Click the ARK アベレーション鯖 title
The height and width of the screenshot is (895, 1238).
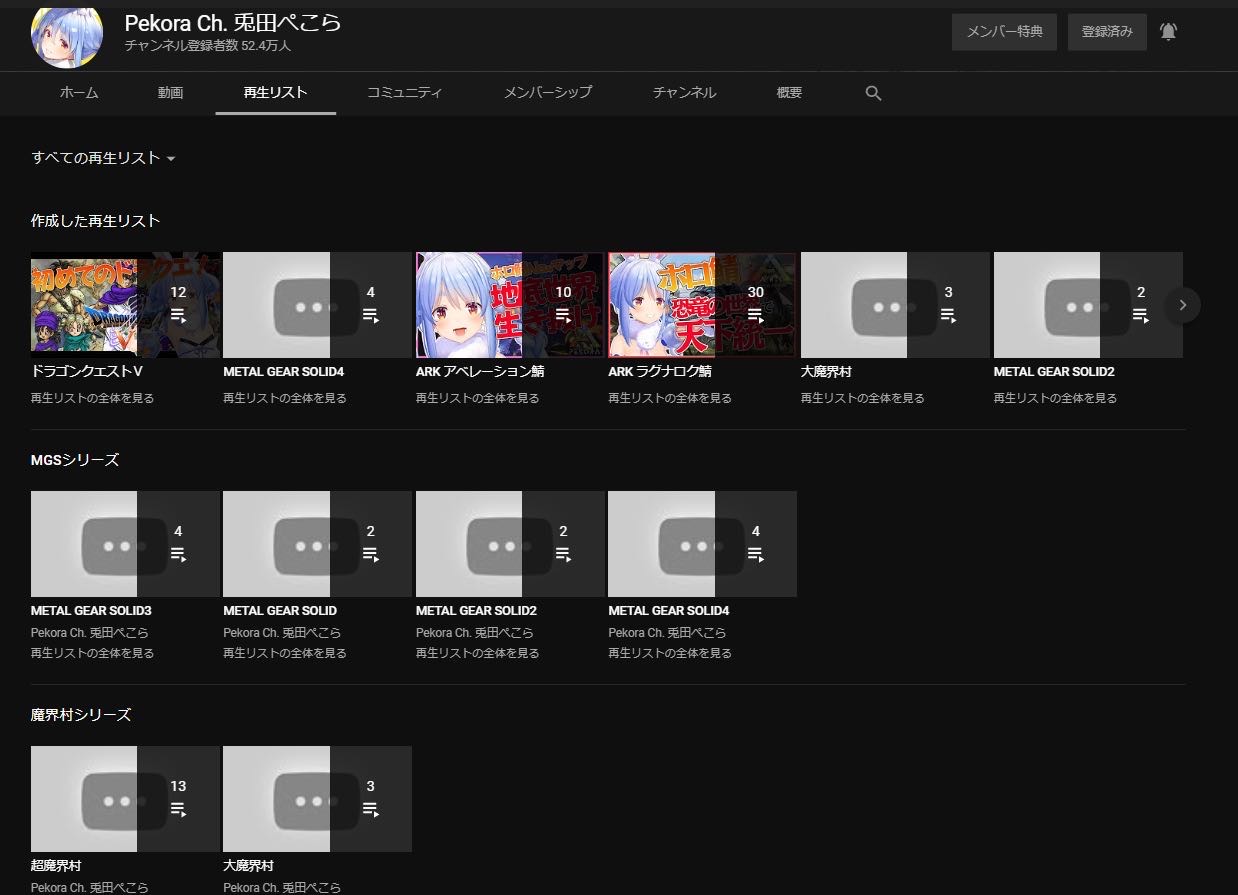tap(480, 372)
